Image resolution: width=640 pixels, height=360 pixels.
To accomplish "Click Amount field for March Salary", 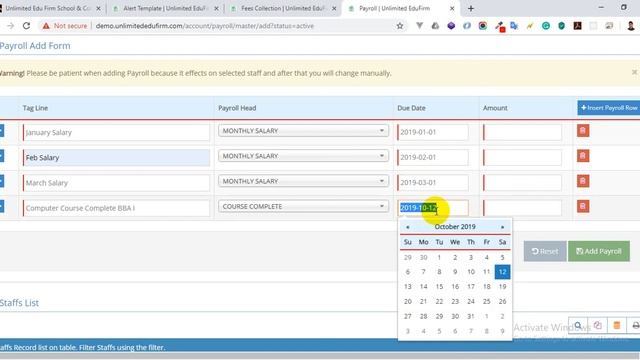I will pos(522,183).
